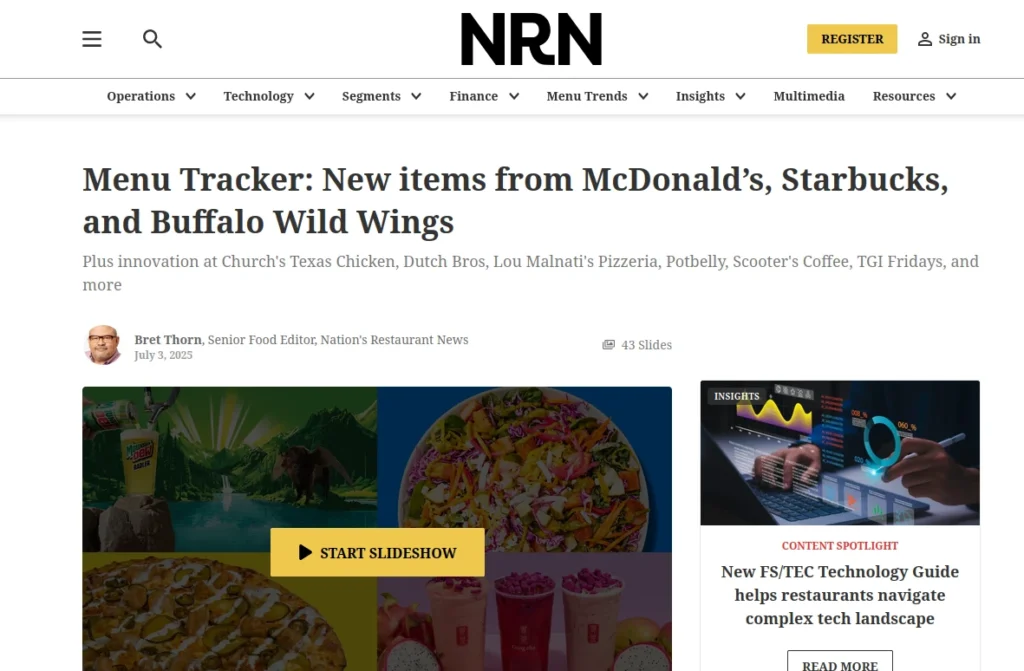Screen dimensions: 1024x671
Task: Click the NRN logo
Action: click(531, 39)
